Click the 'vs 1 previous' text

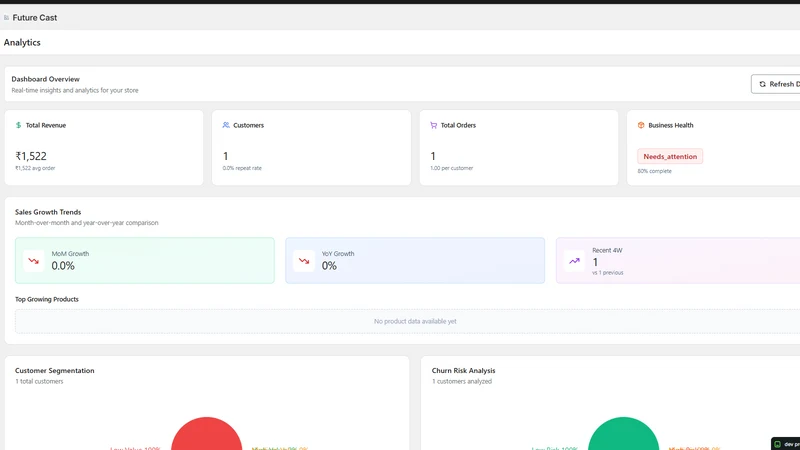tap(608, 273)
